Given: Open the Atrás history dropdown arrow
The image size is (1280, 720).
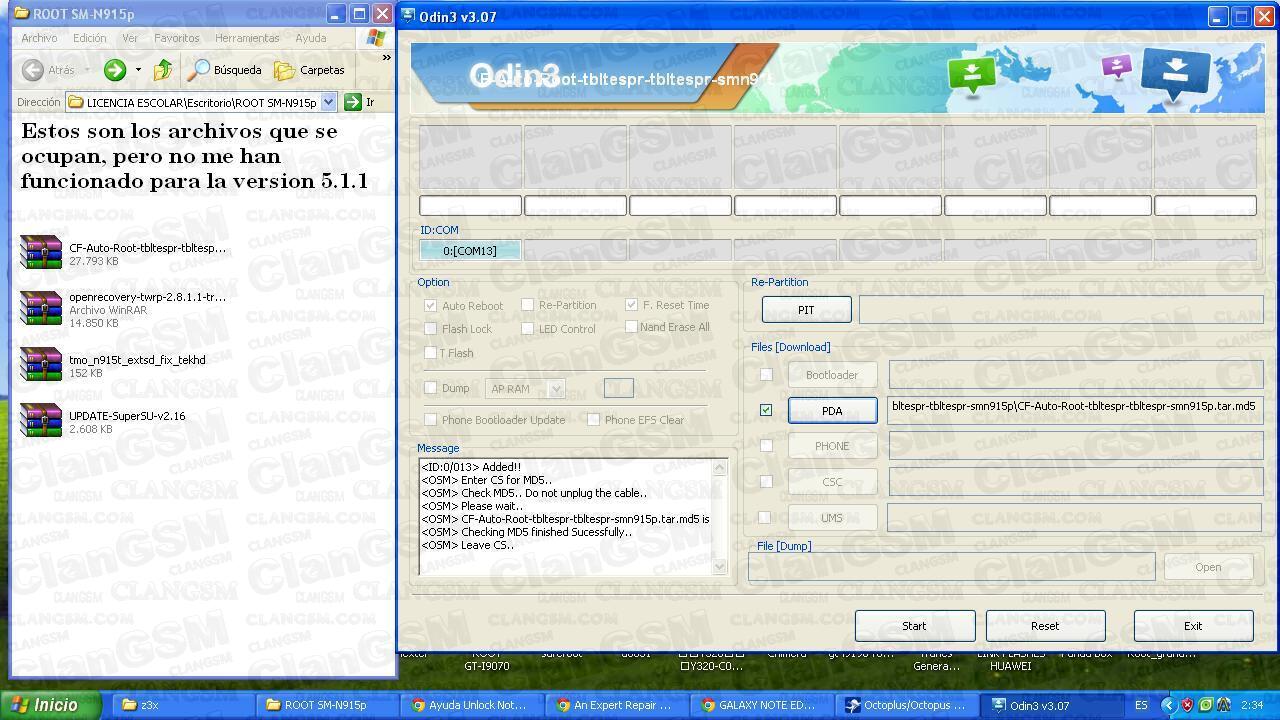Looking at the screenshot, I should 87,70.
